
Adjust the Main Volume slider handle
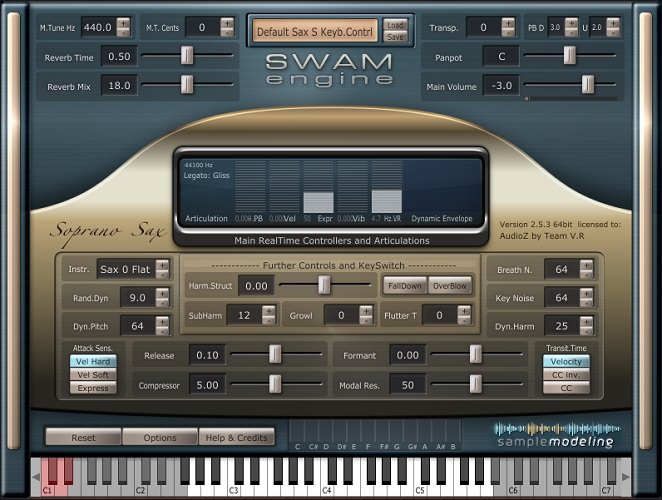click(x=588, y=84)
